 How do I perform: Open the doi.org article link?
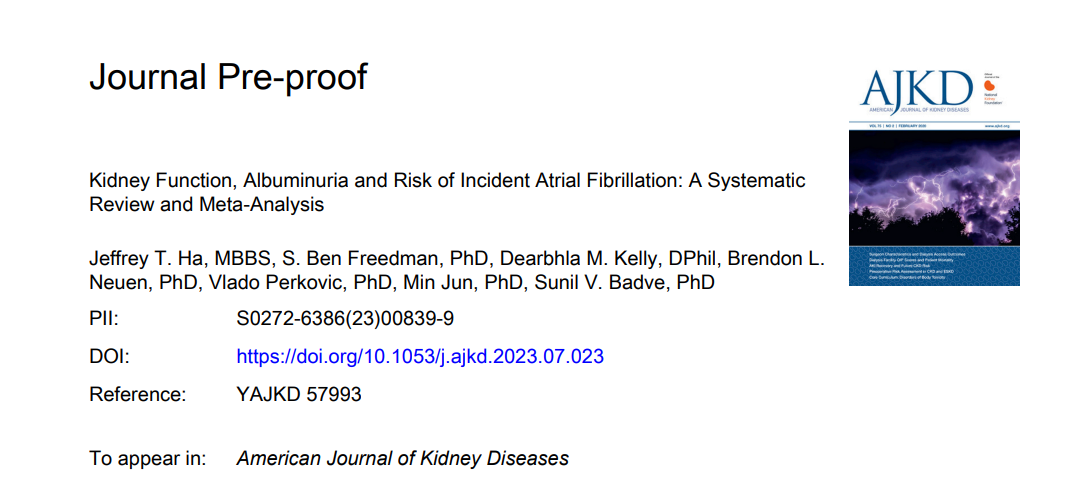(x=420, y=357)
